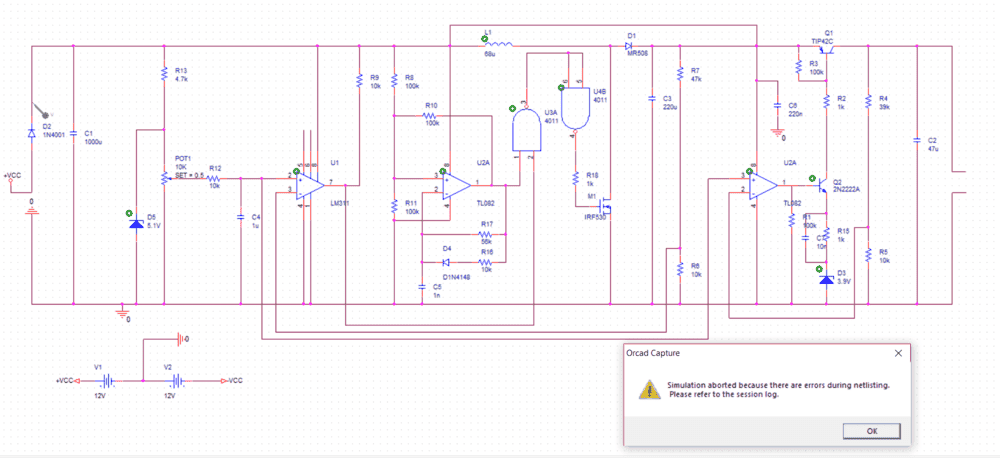Screen dimensions: 1000x458
Task: Click the POT1 10K potentiometer
Action: click(x=164, y=178)
